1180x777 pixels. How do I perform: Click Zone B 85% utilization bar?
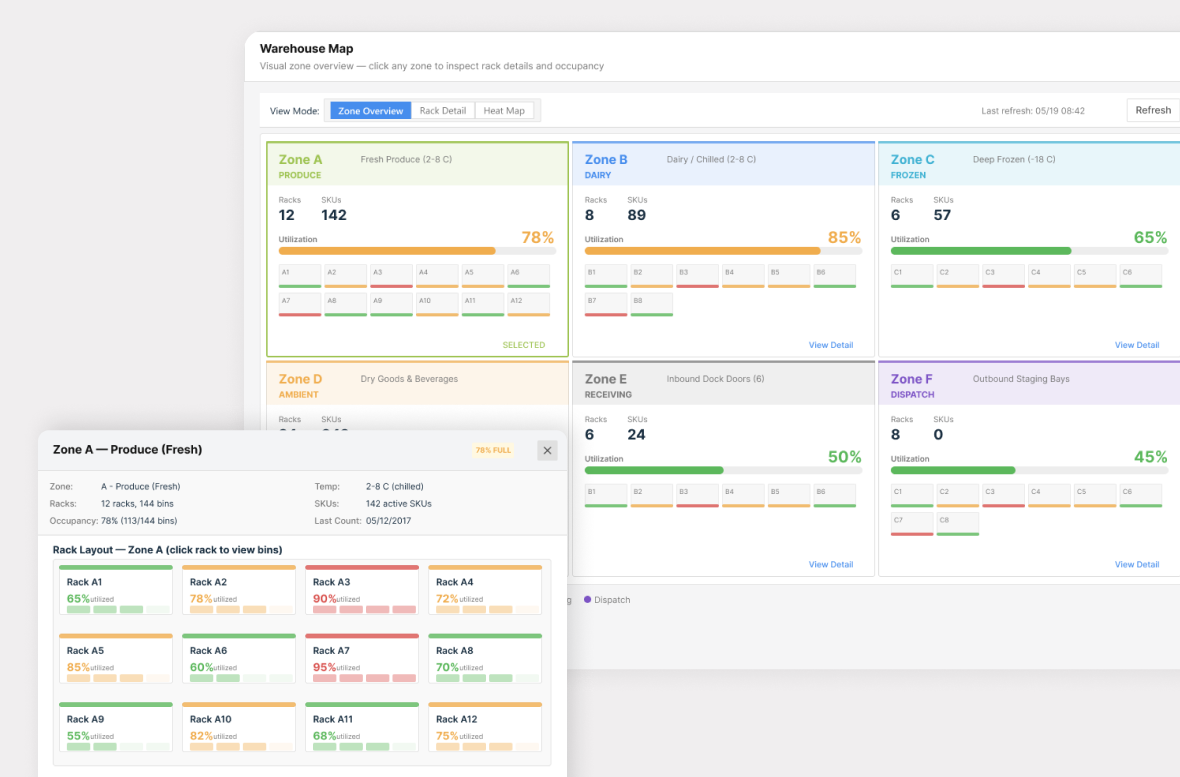723,251
